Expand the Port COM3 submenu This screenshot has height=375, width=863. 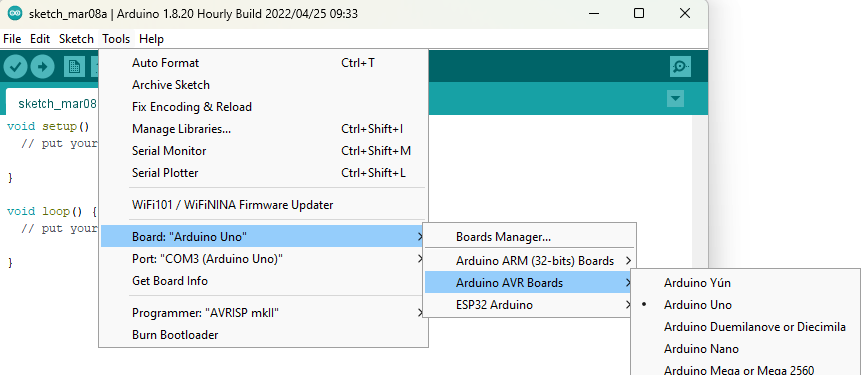tap(264, 259)
